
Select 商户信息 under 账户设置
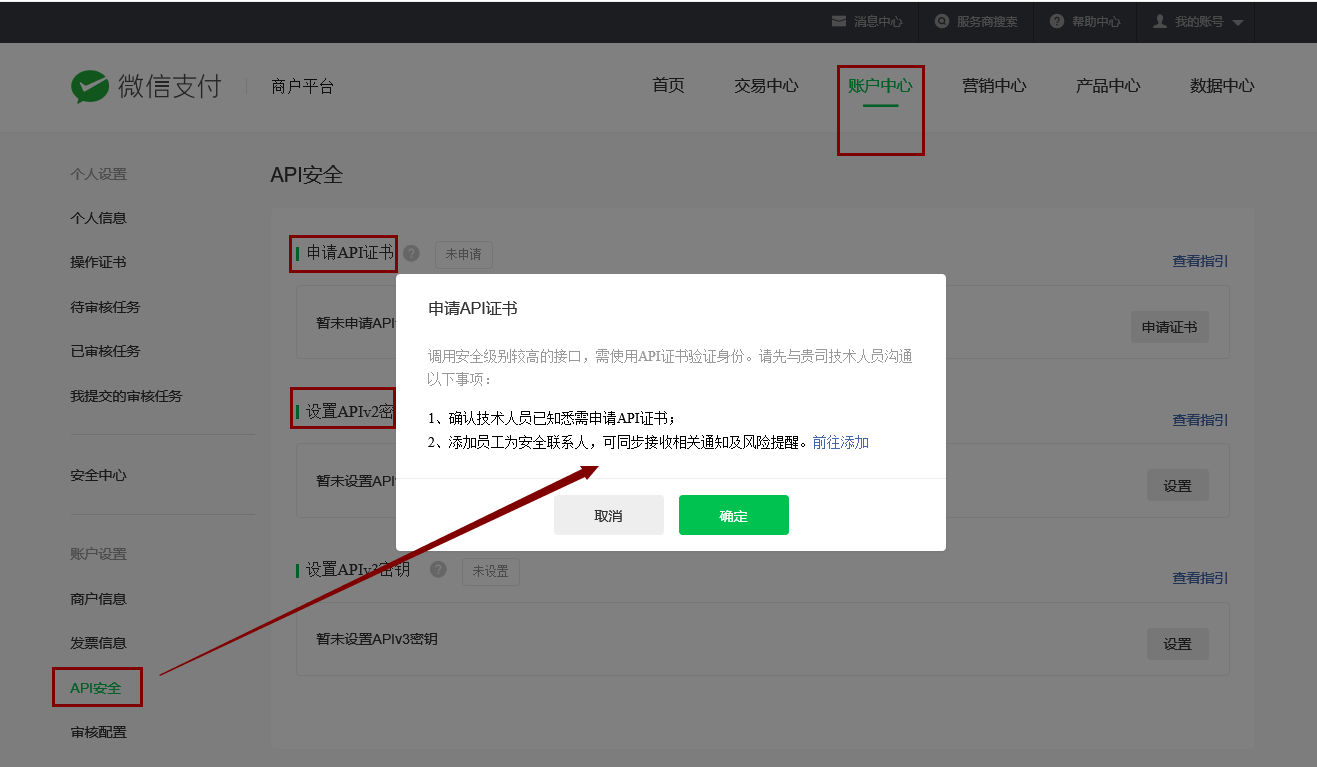[98, 599]
